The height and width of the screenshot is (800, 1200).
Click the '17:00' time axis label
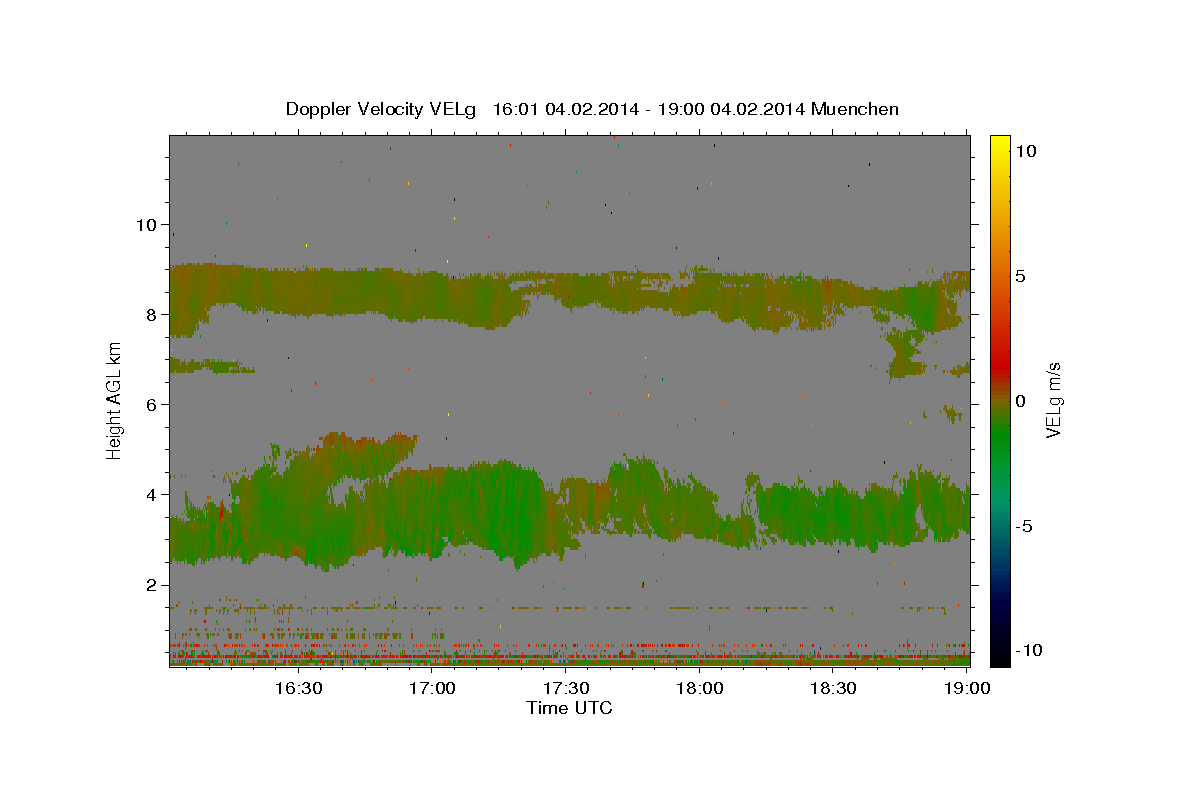pyautogui.click(x=432, y=689)
